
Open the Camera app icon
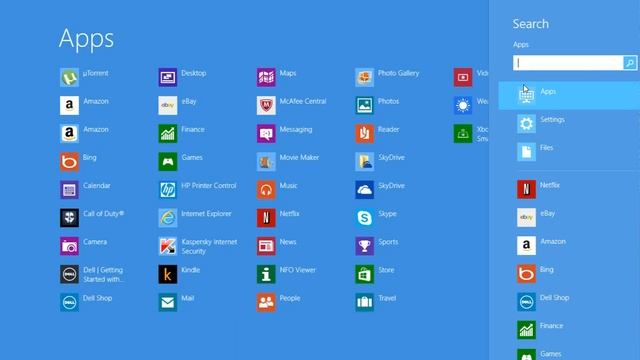click(x=69, y=246)
